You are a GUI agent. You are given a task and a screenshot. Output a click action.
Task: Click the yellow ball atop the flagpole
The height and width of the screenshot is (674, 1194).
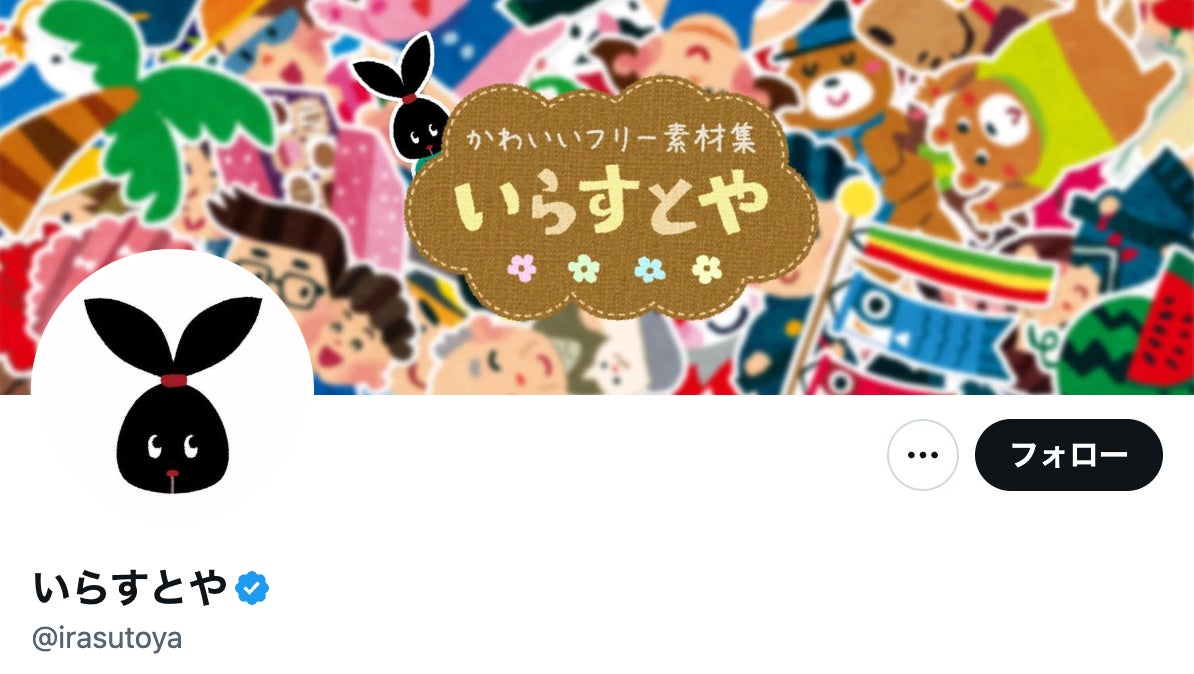857,197
